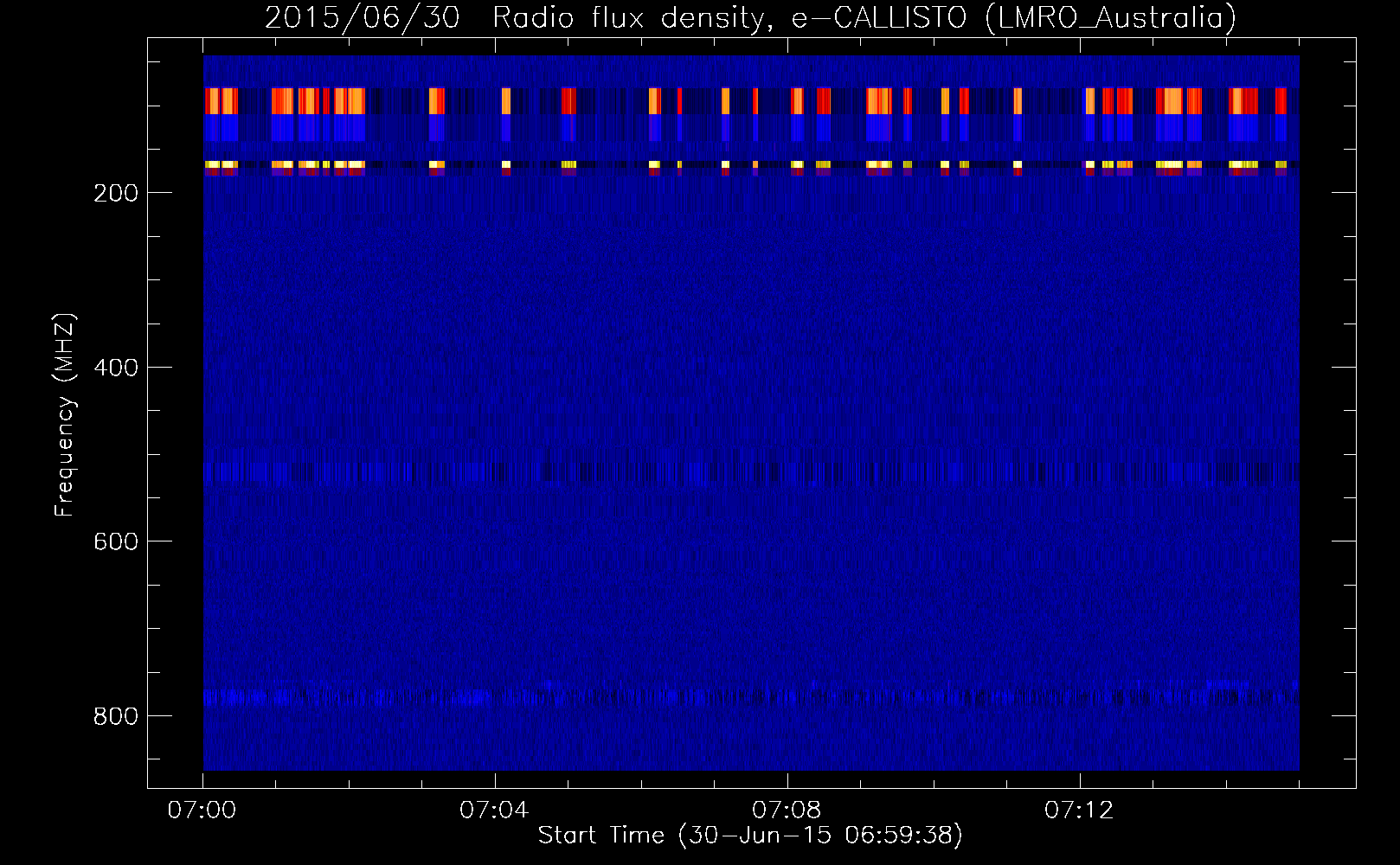Click the 200 frequency tick label
Image resolution: width=1400 pixels, height=865 pixels.
point(116,193)
